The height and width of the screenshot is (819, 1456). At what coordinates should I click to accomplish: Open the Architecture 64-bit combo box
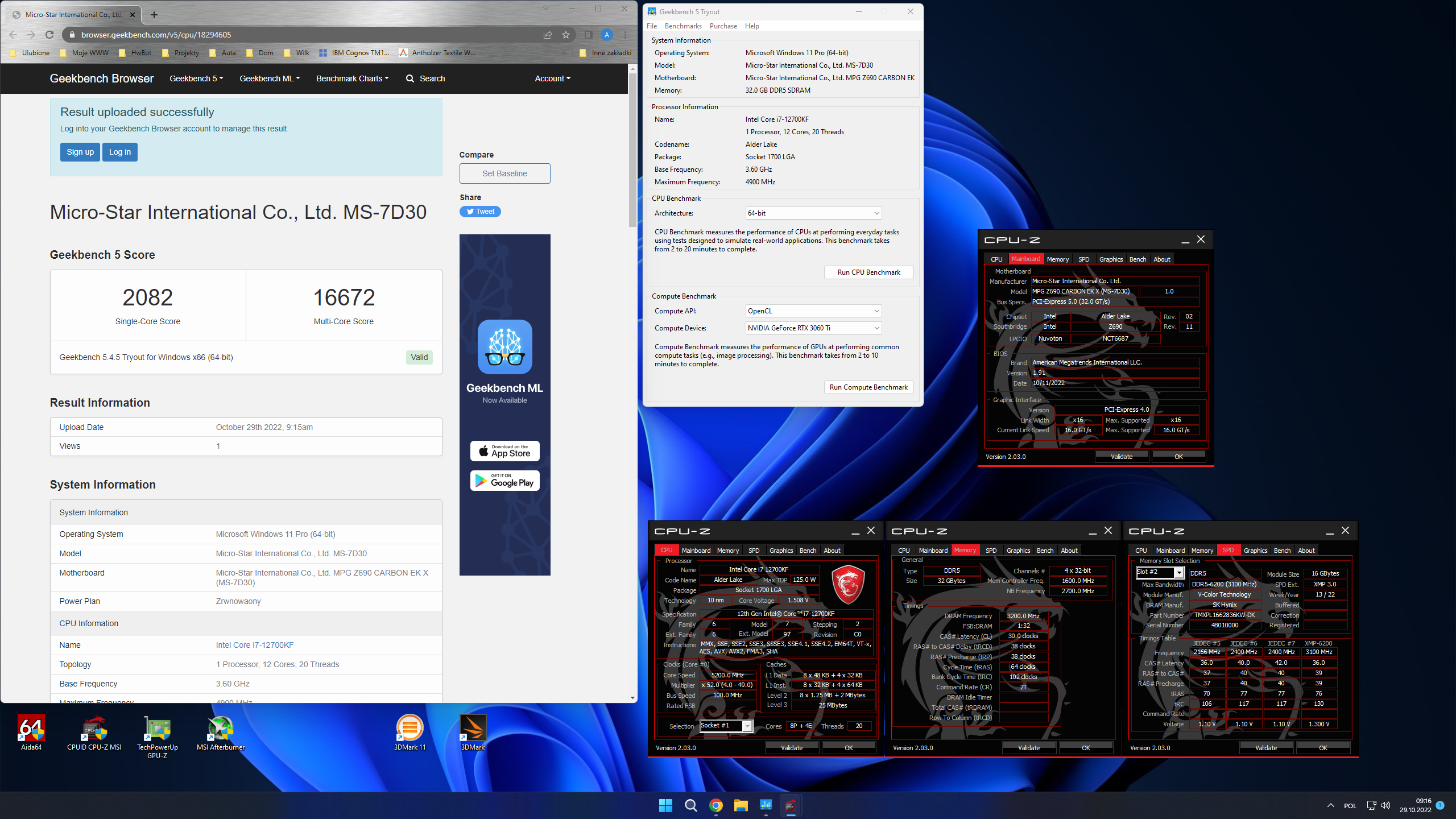(x=813, y=213)
